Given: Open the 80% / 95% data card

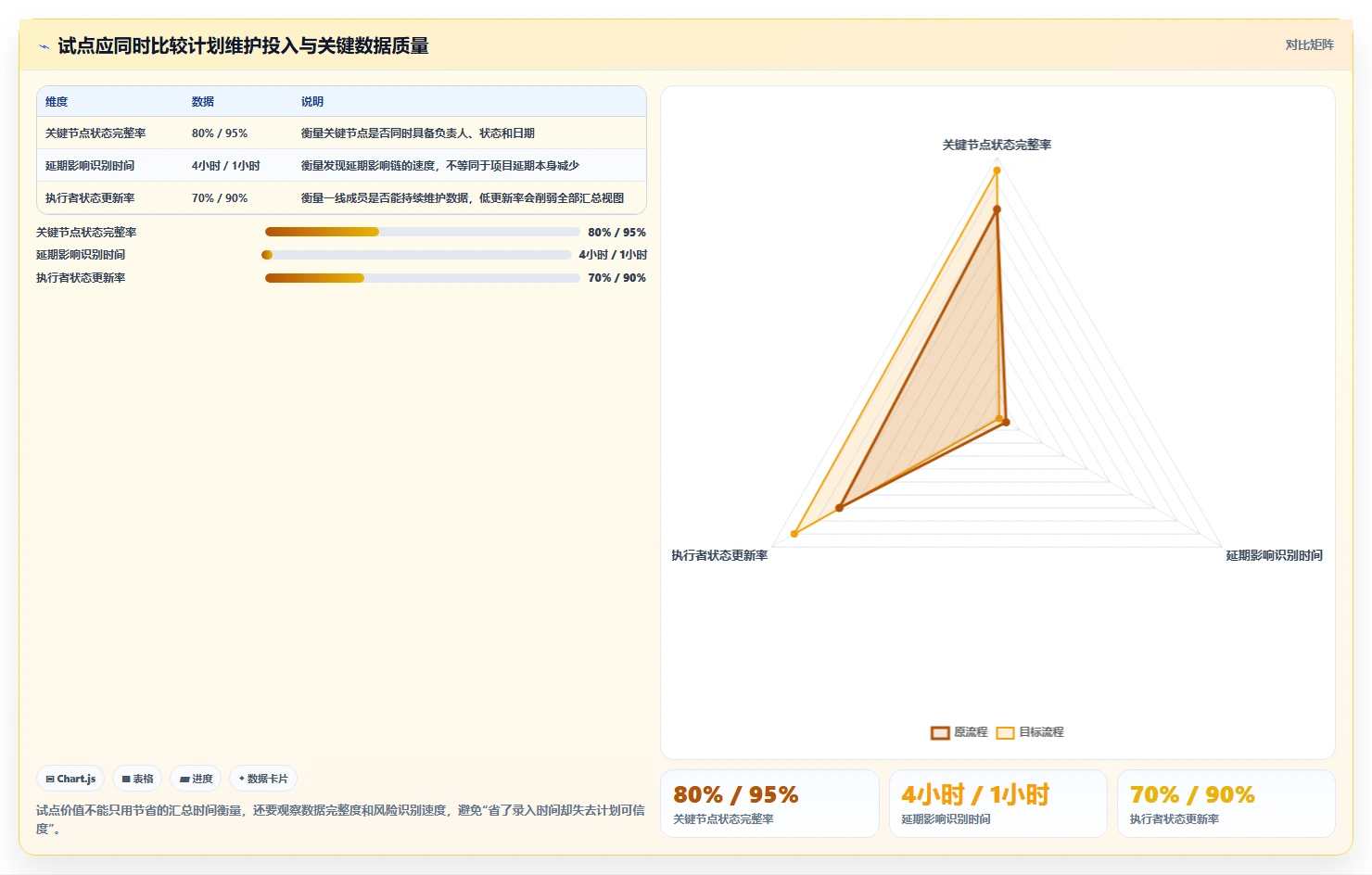Looking at the screenshot, I should tap(769, 804).
